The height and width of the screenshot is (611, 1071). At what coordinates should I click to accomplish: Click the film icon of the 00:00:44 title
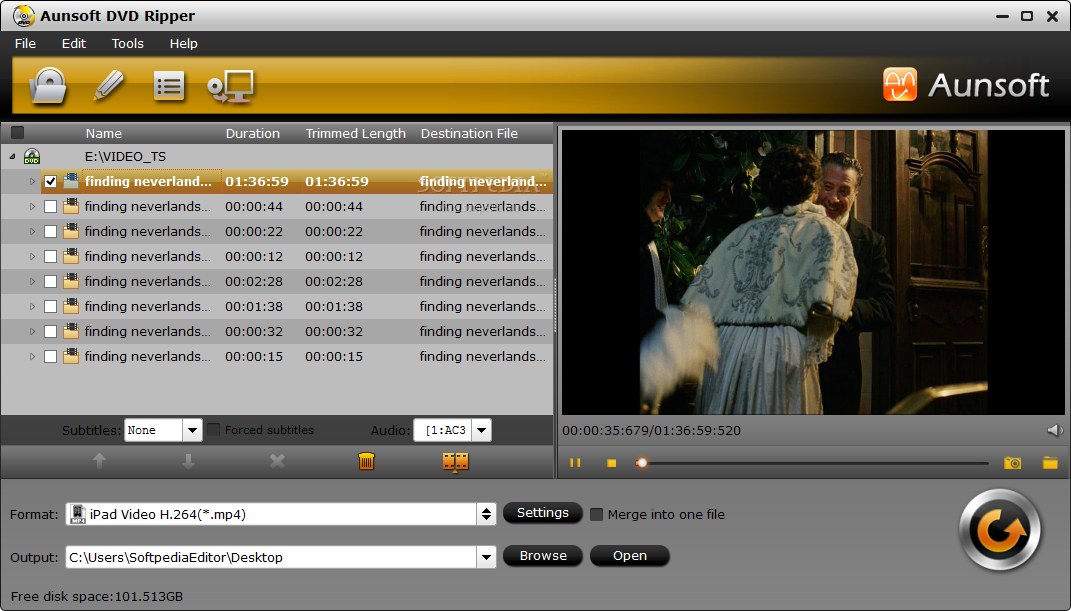(x=71, y=206)
